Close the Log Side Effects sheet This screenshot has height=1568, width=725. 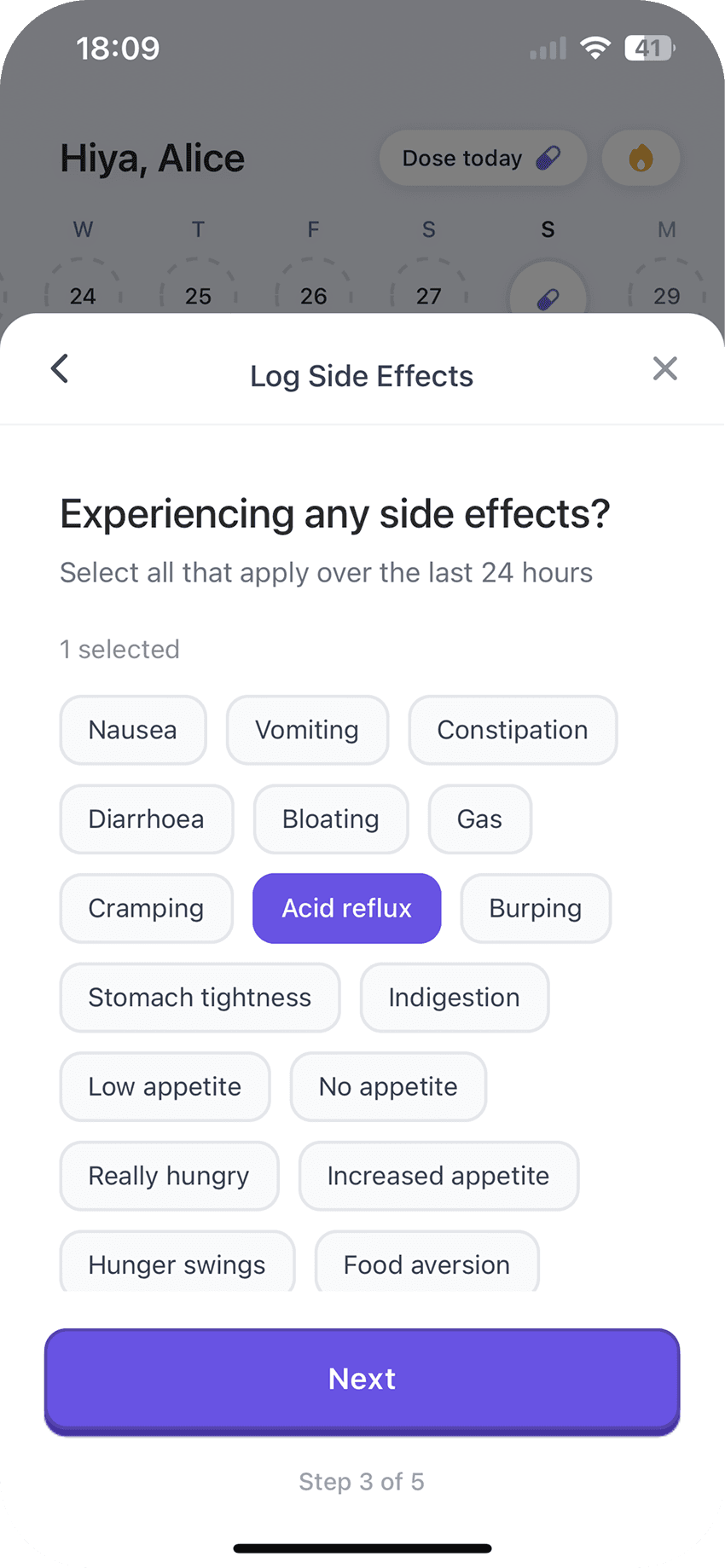click(x=664, y=368)
